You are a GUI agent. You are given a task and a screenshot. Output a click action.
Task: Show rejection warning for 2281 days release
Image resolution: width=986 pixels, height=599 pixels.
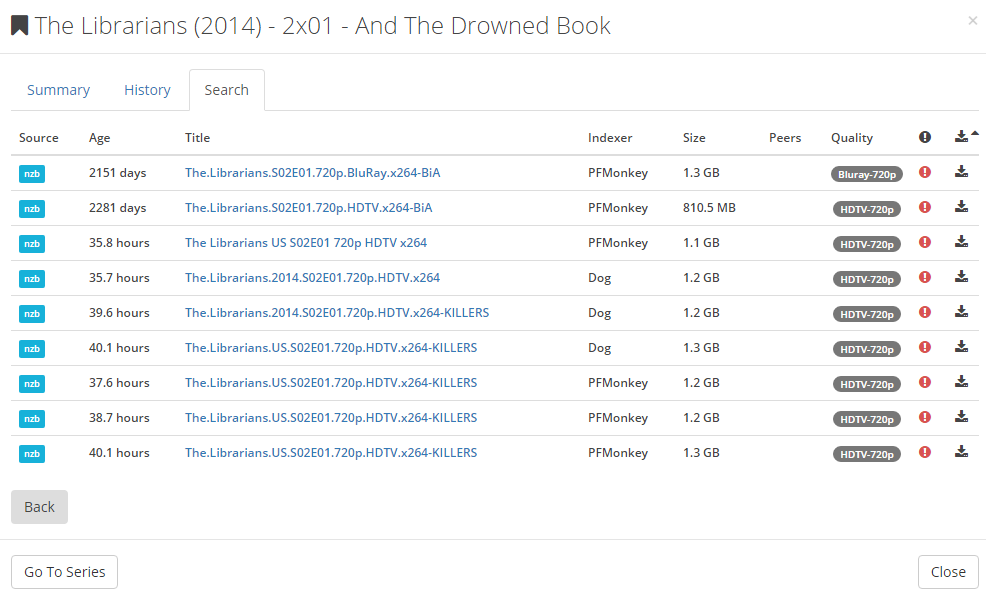(x=925, y=207)
